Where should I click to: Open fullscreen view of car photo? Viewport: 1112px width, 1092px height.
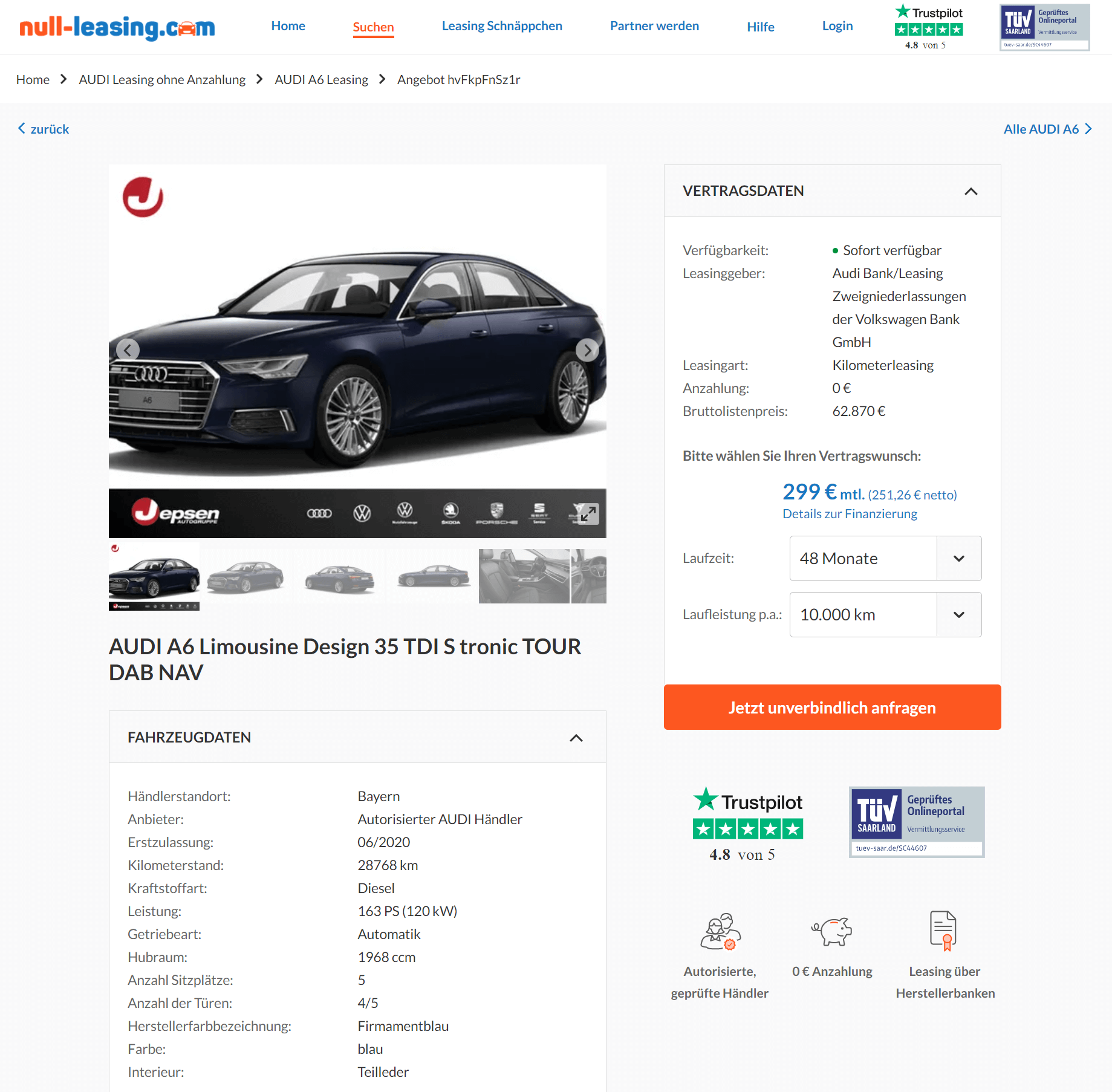pos(588,514)
